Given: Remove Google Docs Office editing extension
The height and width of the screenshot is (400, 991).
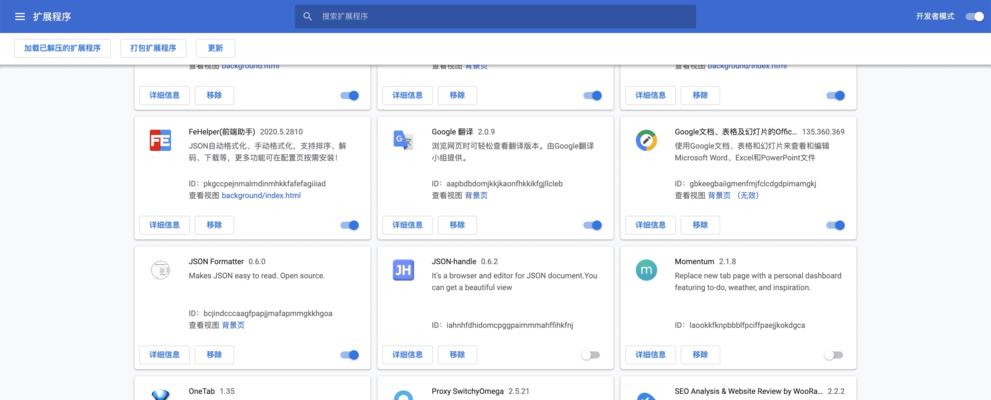Looking at the screenshot, I should point(700,225).
